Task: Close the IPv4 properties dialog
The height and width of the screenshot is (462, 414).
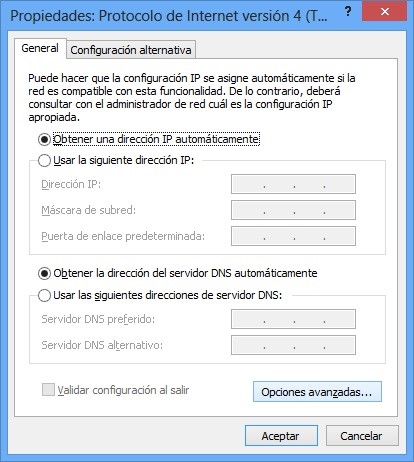Action: click(384, 12)
